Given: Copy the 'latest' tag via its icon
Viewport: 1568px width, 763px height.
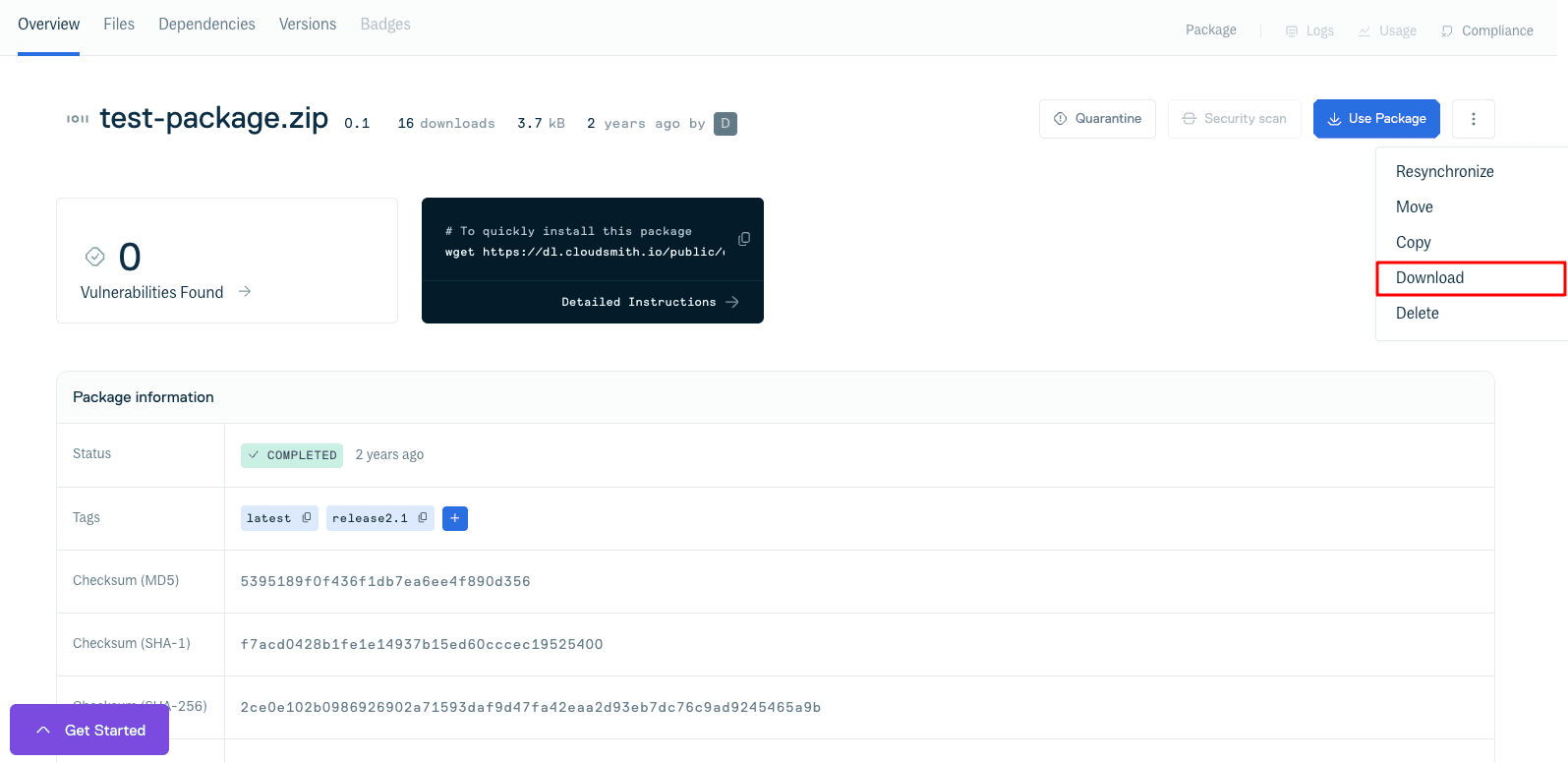Looking at the screenshot, I should [x=307, y=518].
